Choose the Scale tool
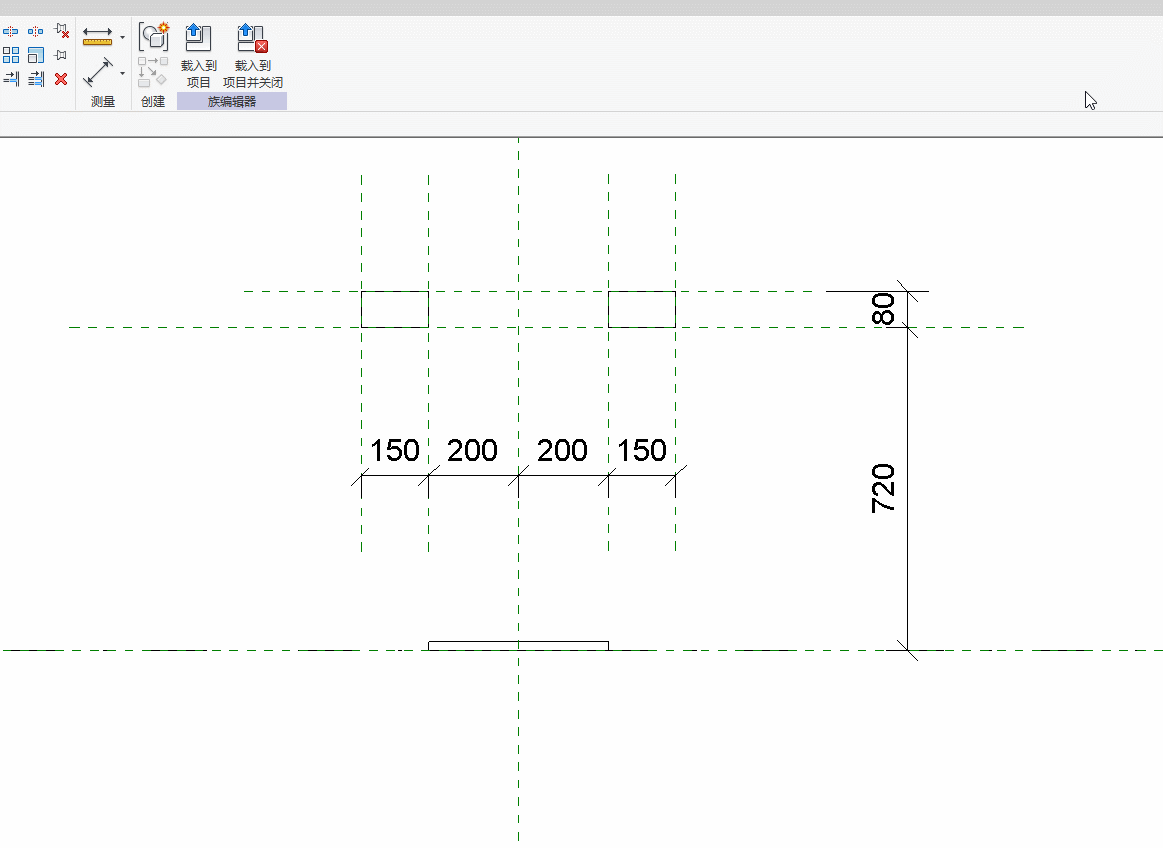This screenshot has width=1163, height=848. (x=36, y=55)
